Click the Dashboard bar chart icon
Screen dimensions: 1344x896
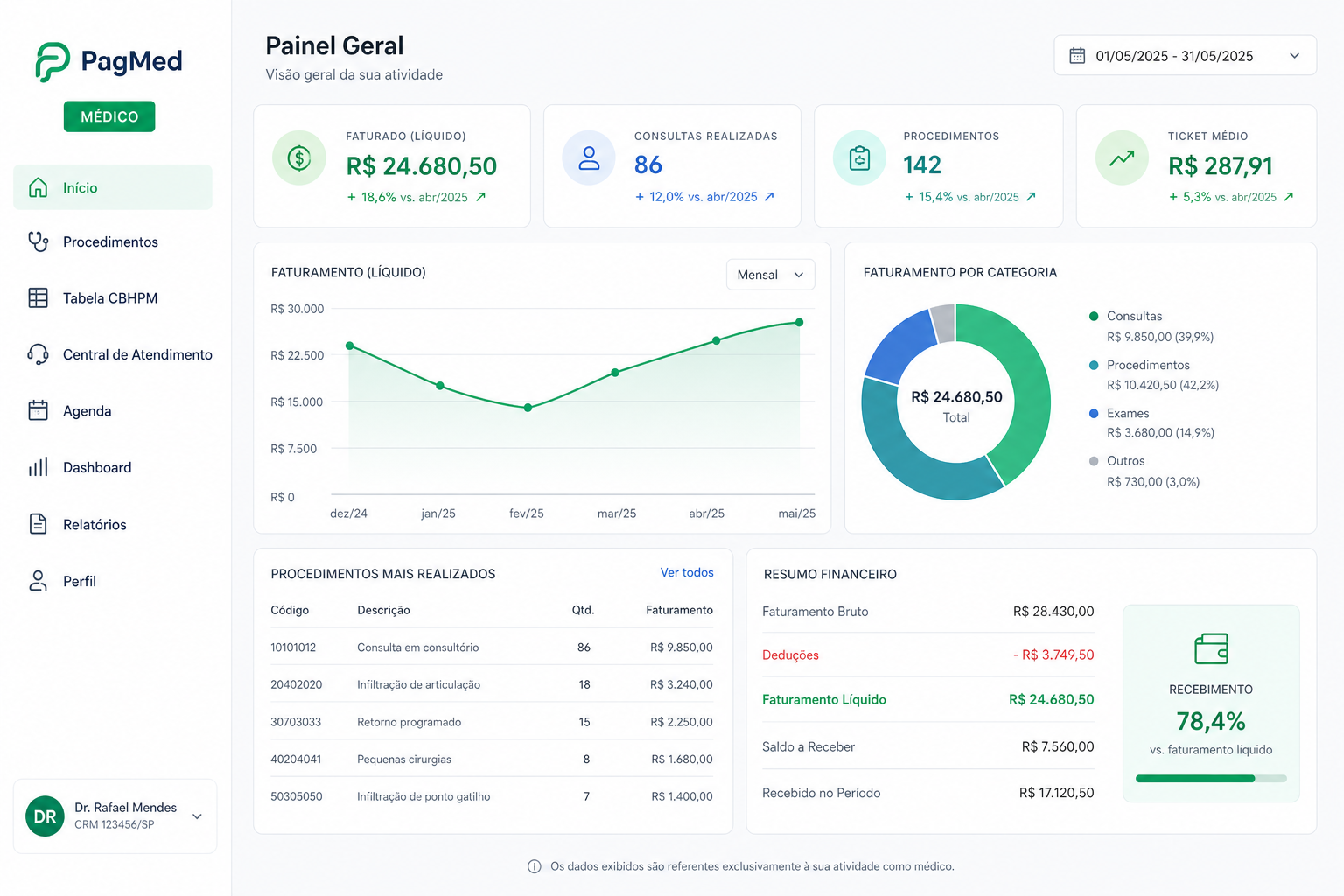tap(38, 467)
